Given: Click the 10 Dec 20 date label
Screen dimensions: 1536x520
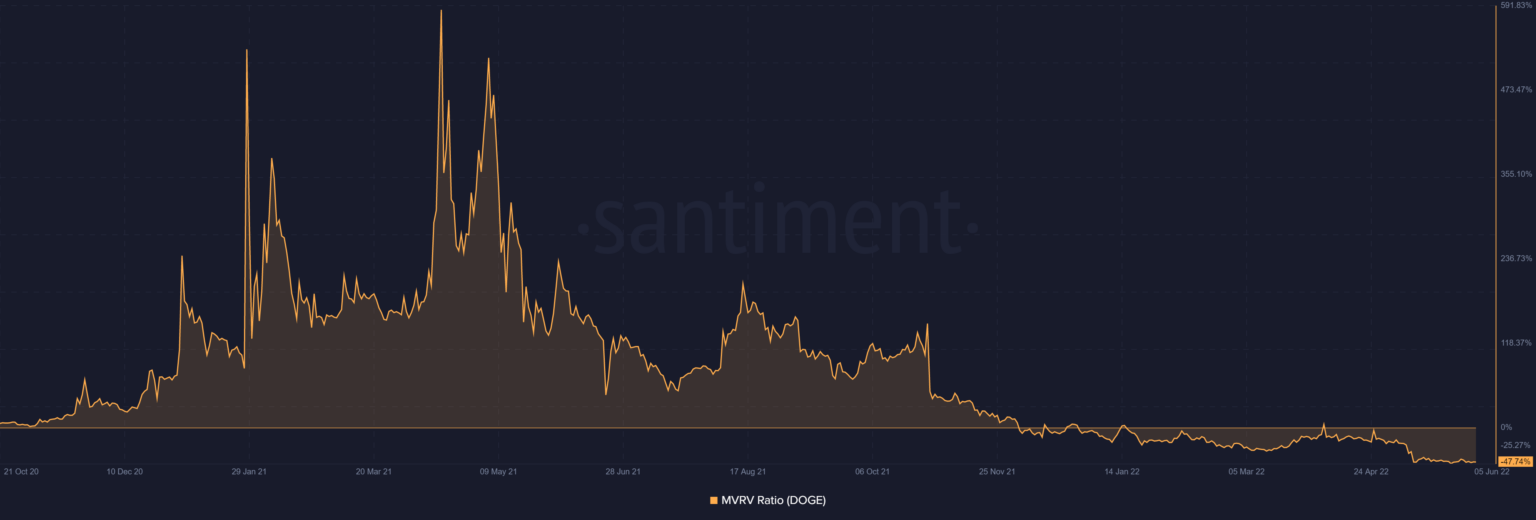Looking at the screenshot, I should pyautogui.click(x=125, y=470).
